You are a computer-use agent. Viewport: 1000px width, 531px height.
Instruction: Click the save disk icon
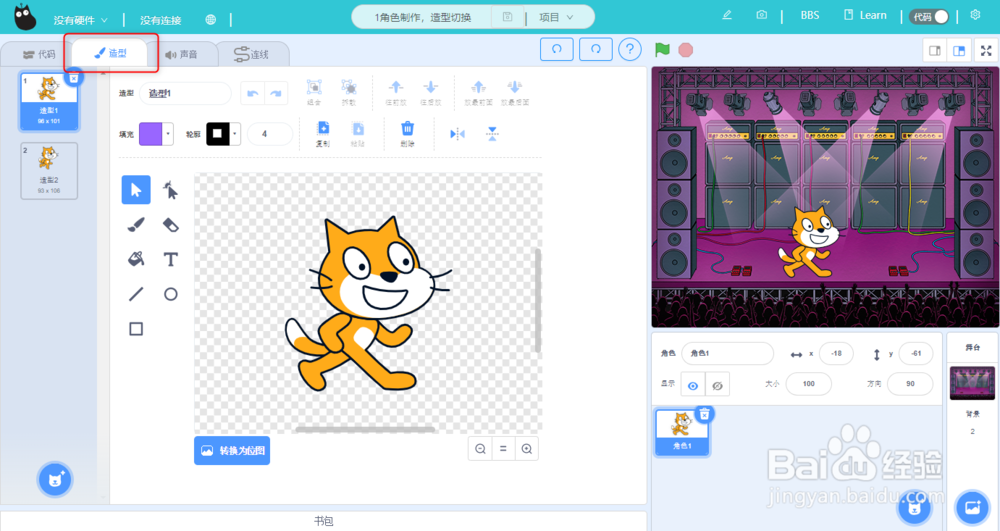coord(508,17)
